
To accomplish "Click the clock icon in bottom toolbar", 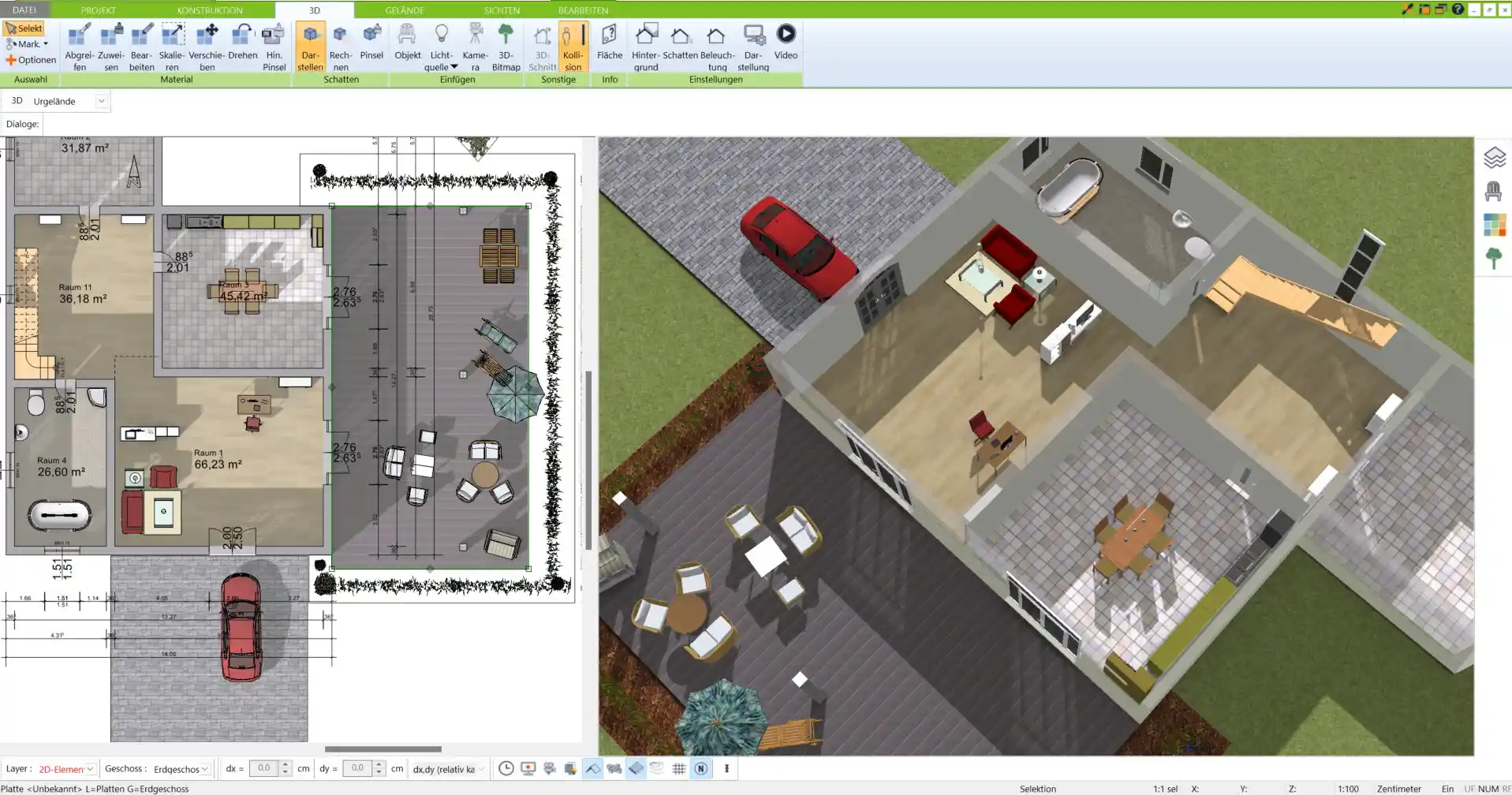I will (506, 768).
